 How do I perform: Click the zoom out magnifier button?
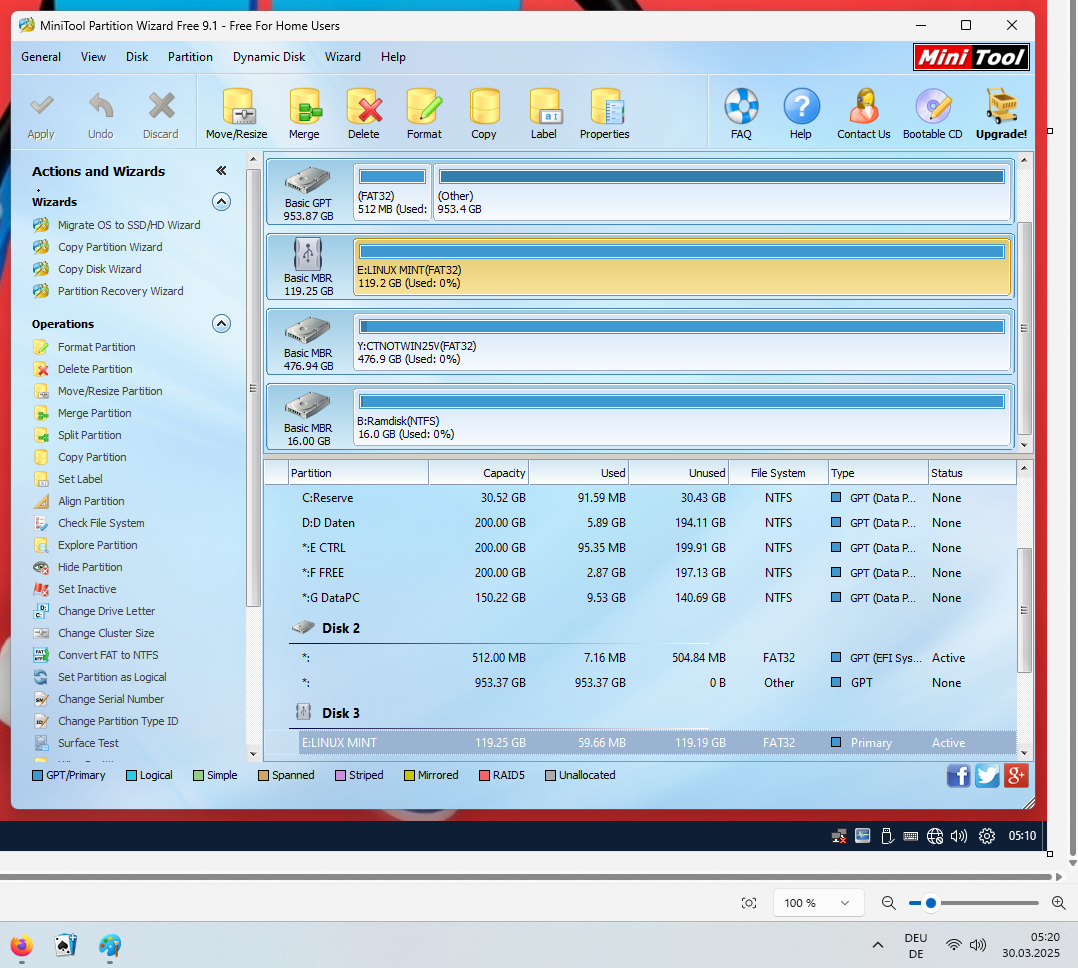888,903
